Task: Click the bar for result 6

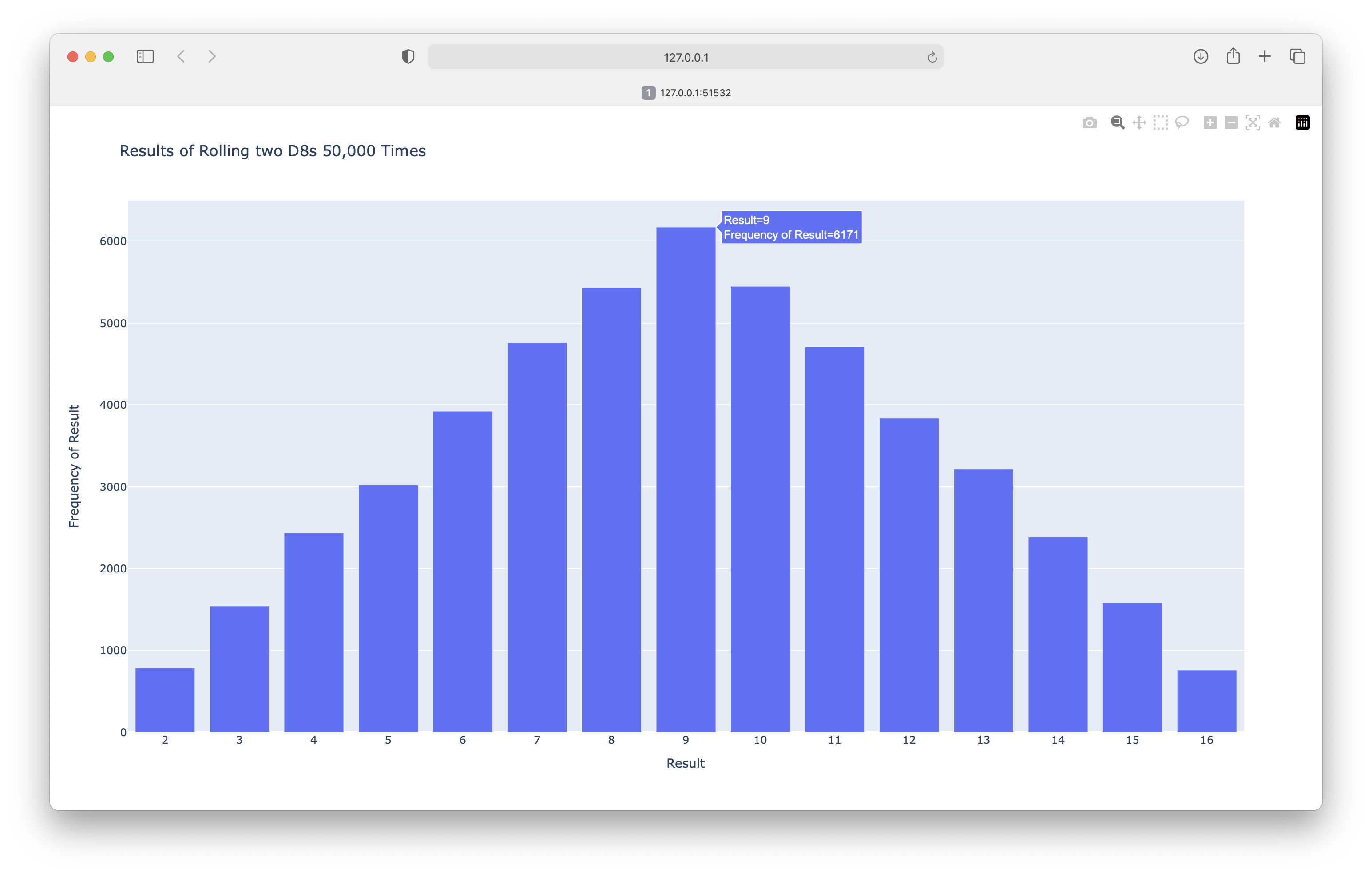Action: click(463, 572)
